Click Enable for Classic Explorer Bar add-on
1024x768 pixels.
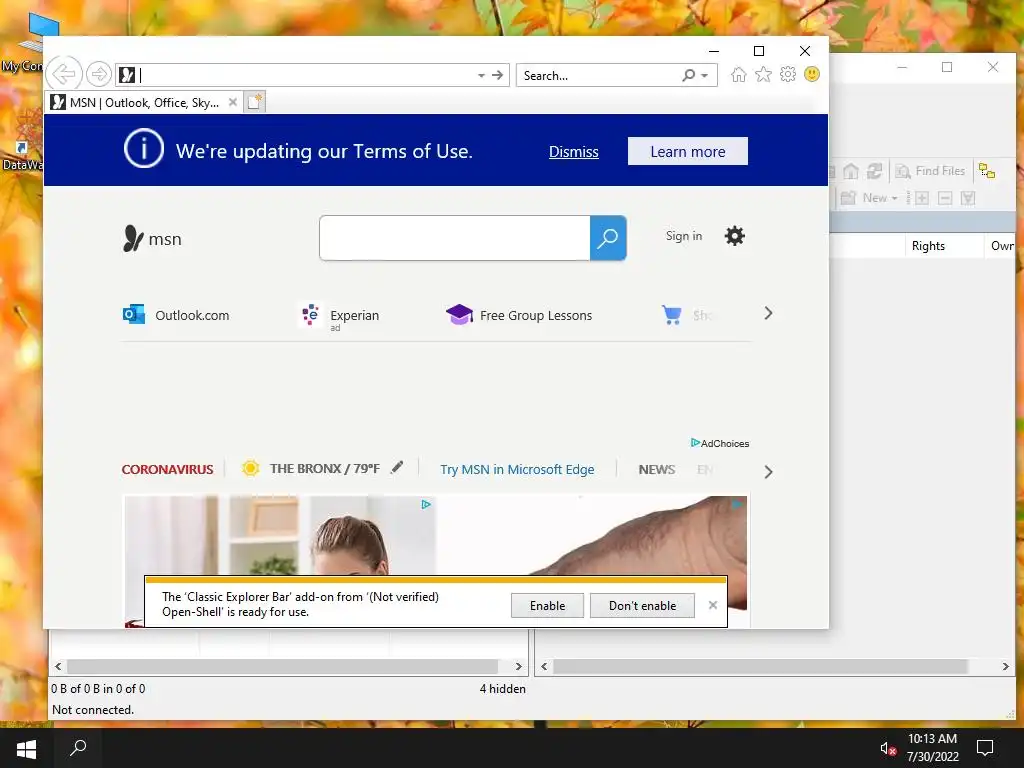coord(547,605)
